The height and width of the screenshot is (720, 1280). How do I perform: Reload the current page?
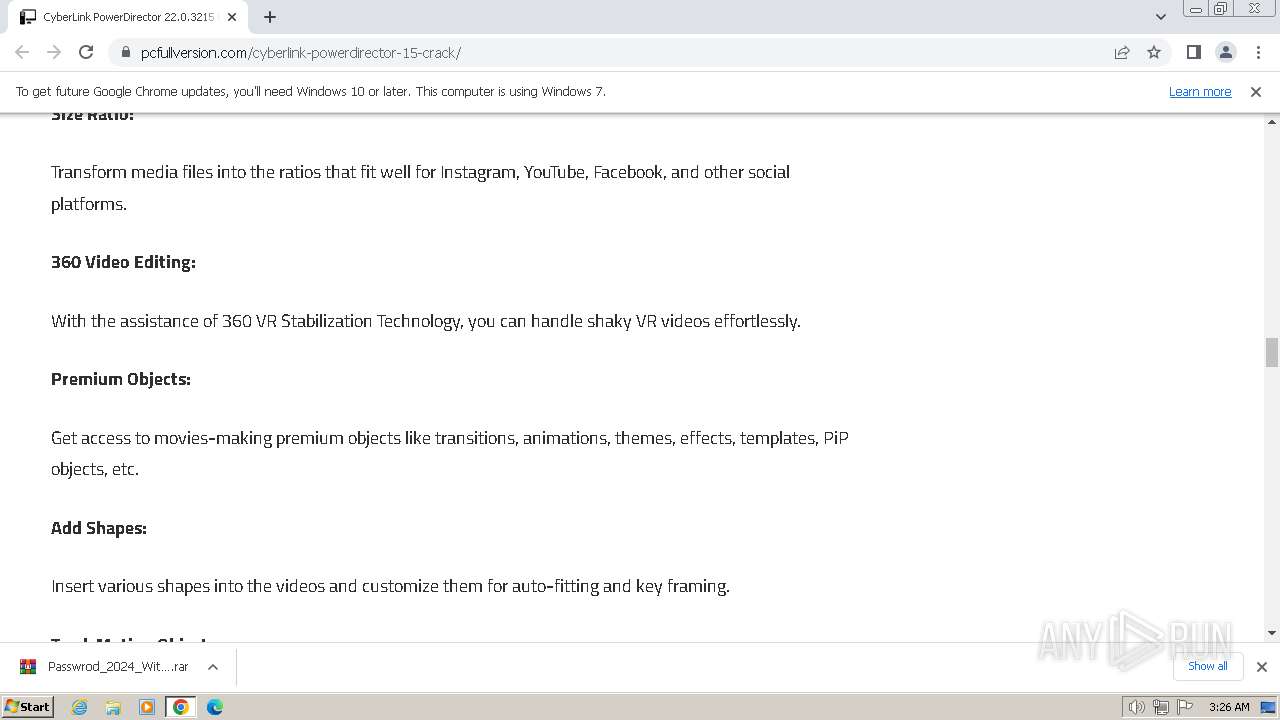click(86, 52)
